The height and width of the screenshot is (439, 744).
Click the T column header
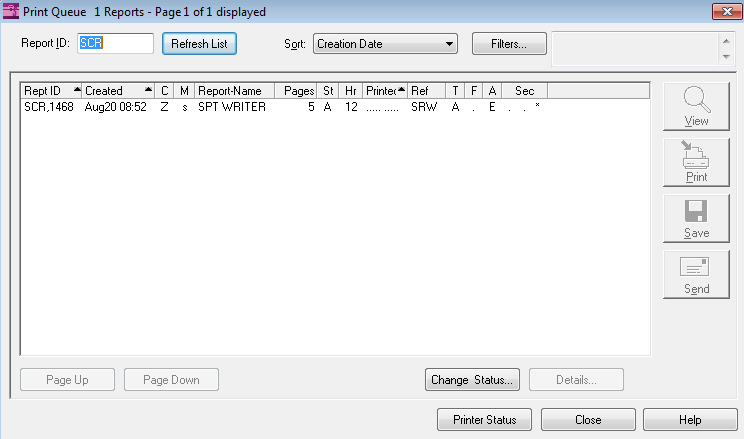coord(455,91)
